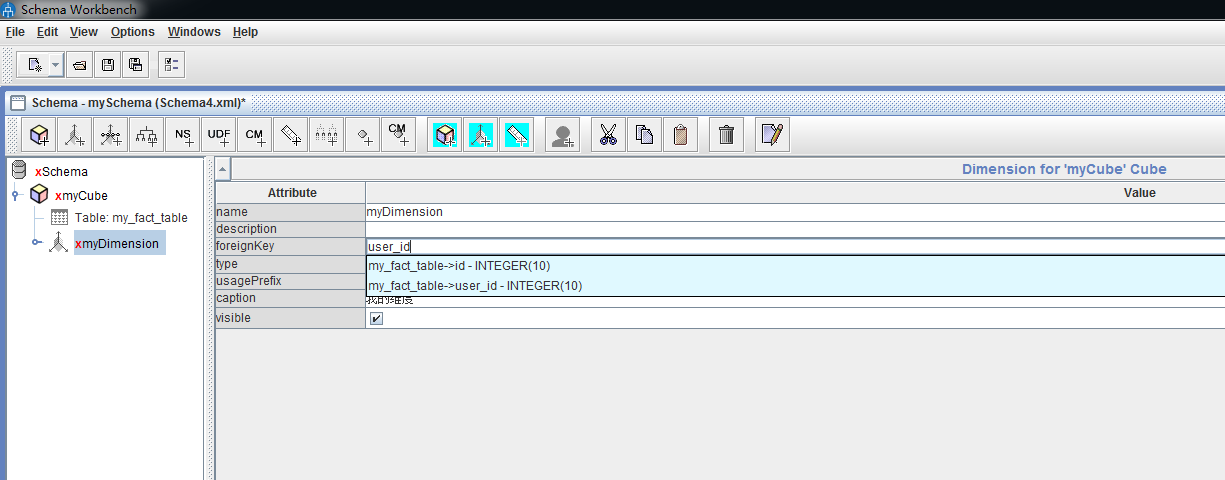This screenshot has width=1225, height=480.
Task: Click the cyan Add Virtual Cube Measure icon
Action: point(517,134)
